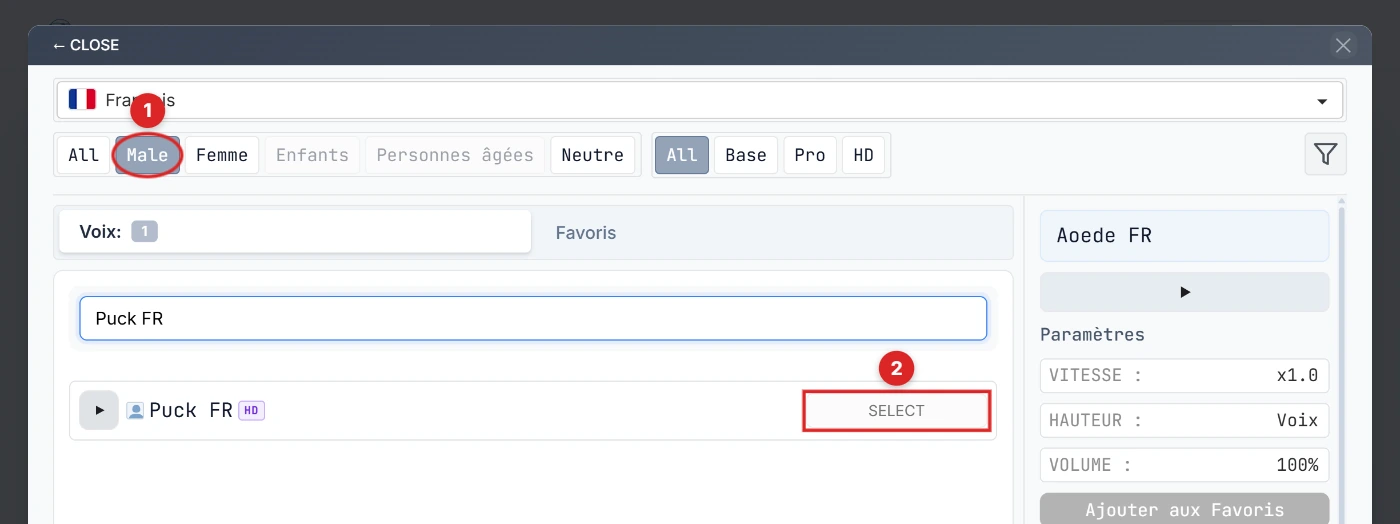
Task: Click the HD badge beside Puck FR
Action: coord(252,410)
